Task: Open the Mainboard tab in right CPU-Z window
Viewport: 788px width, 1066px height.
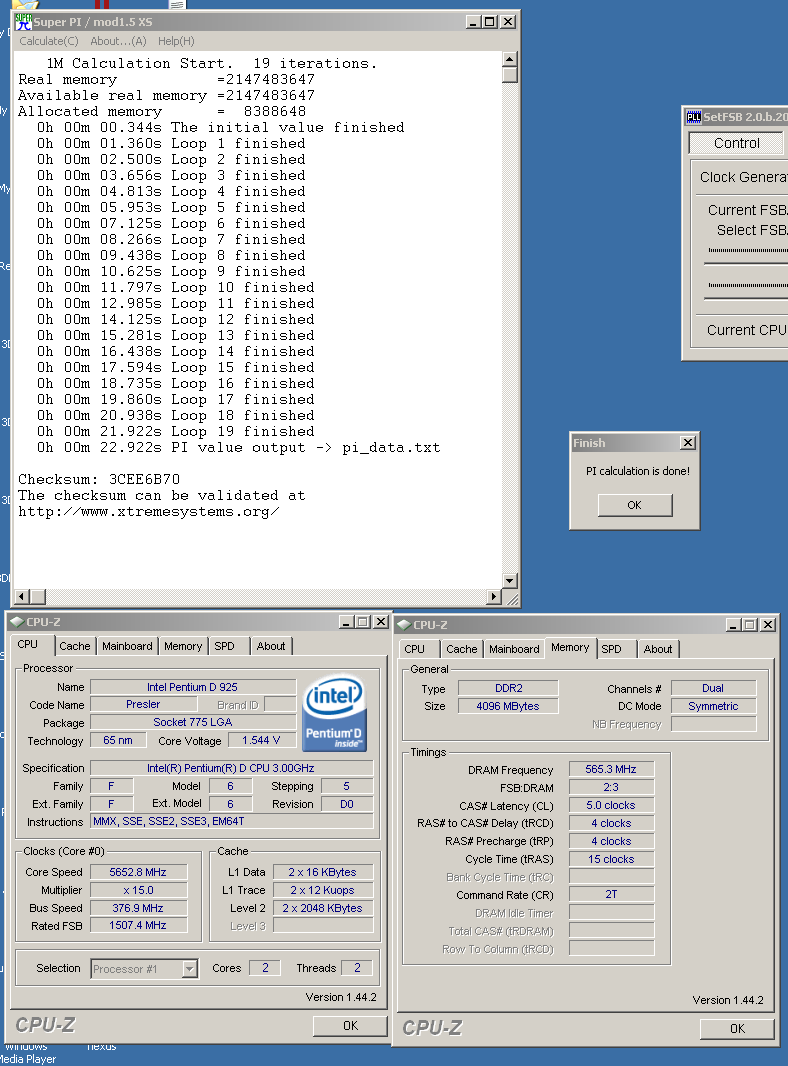Action: point(514,649)
